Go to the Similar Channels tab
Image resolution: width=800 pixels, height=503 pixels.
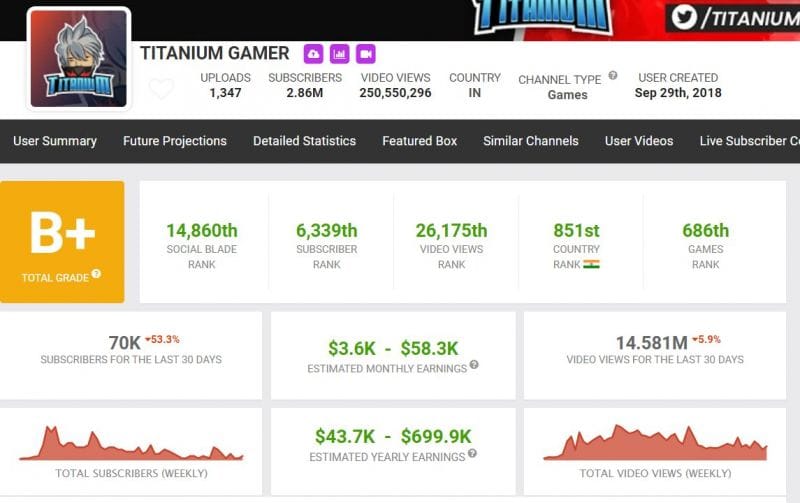coord(531,141)
